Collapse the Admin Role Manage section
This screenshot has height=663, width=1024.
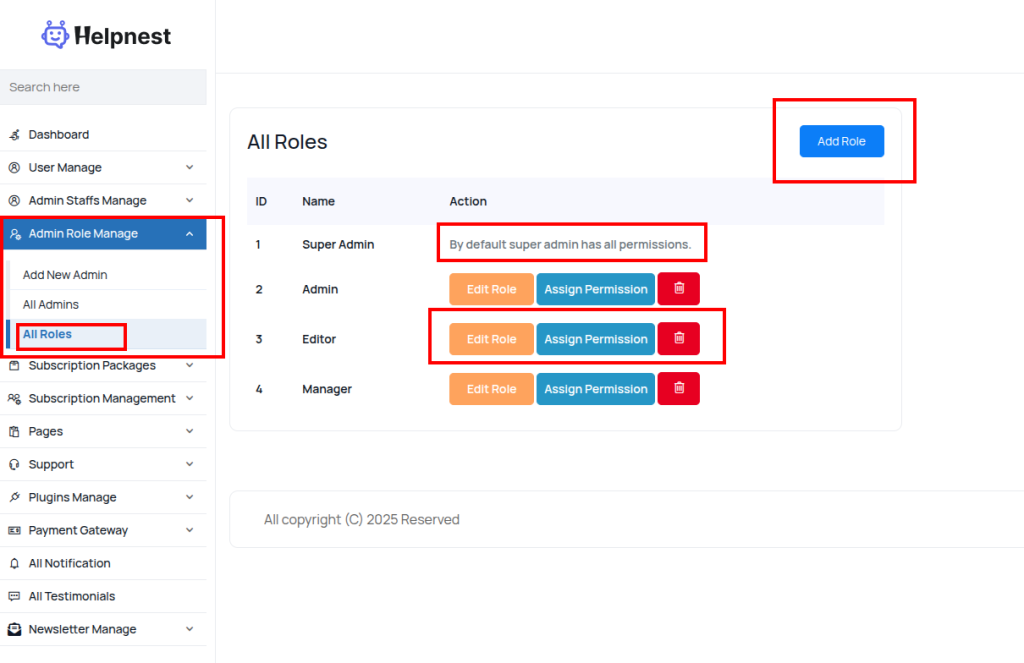tap(190, 234)
